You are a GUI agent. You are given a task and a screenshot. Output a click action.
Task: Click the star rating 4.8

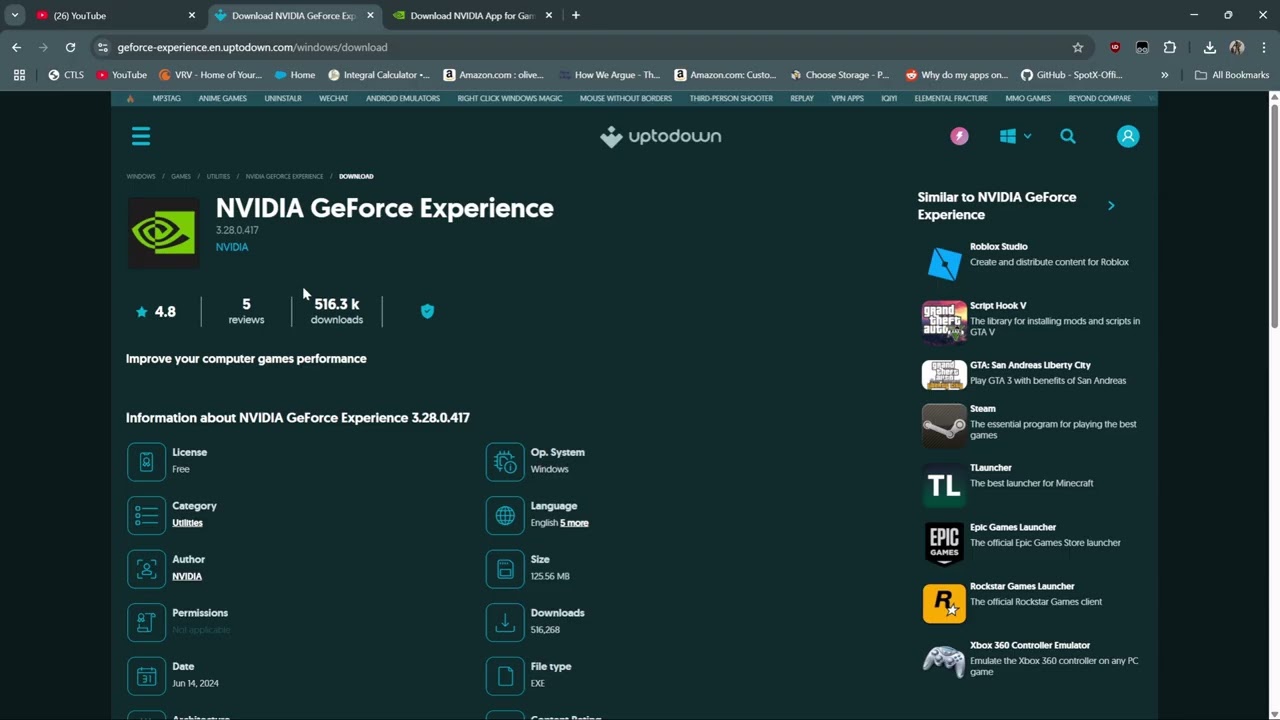[x=156, y=312]
